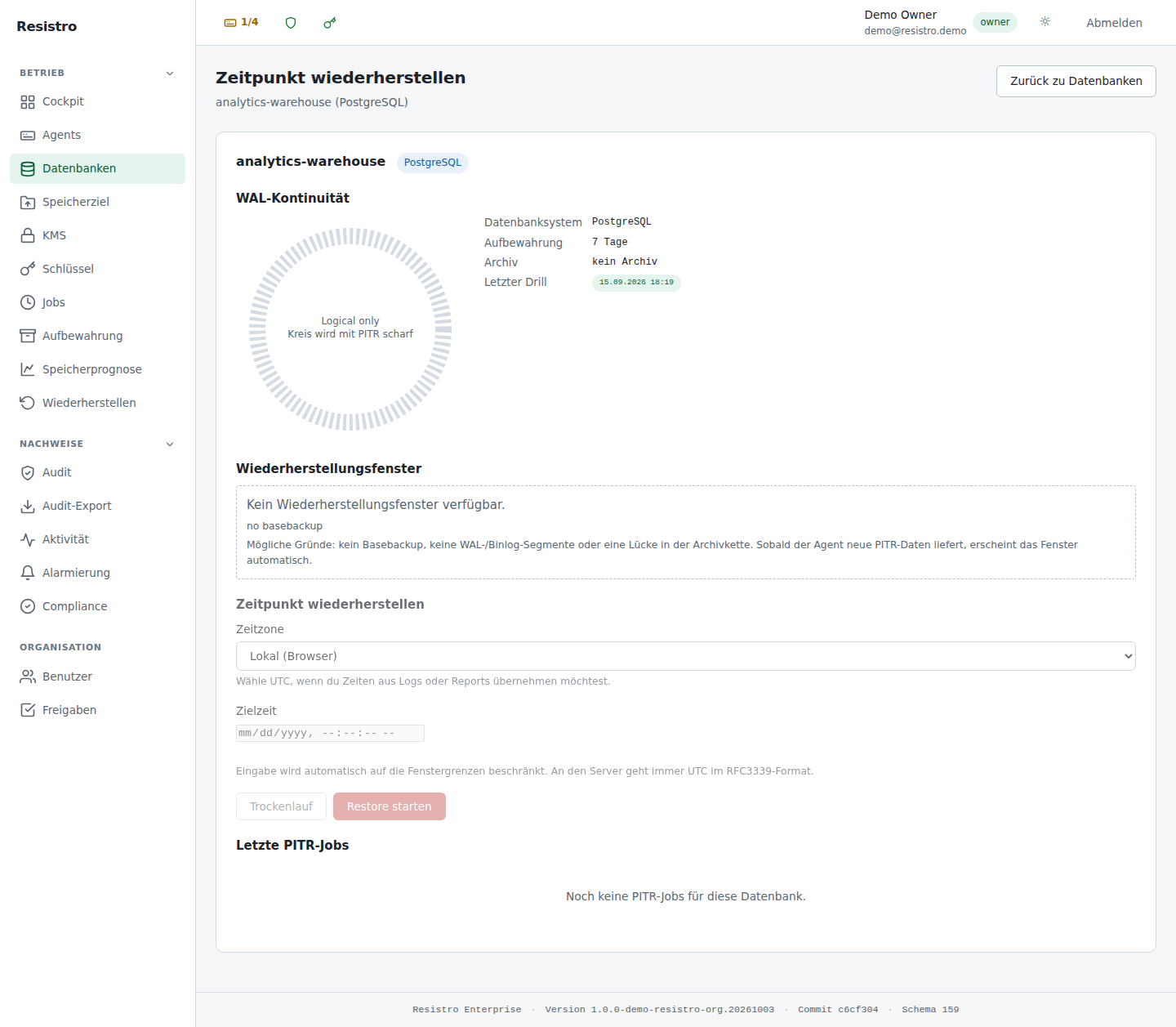Click Abmelden to log out
Image resolution: width=1176 pixels, height=1027 pixels.
[1114, 23]
